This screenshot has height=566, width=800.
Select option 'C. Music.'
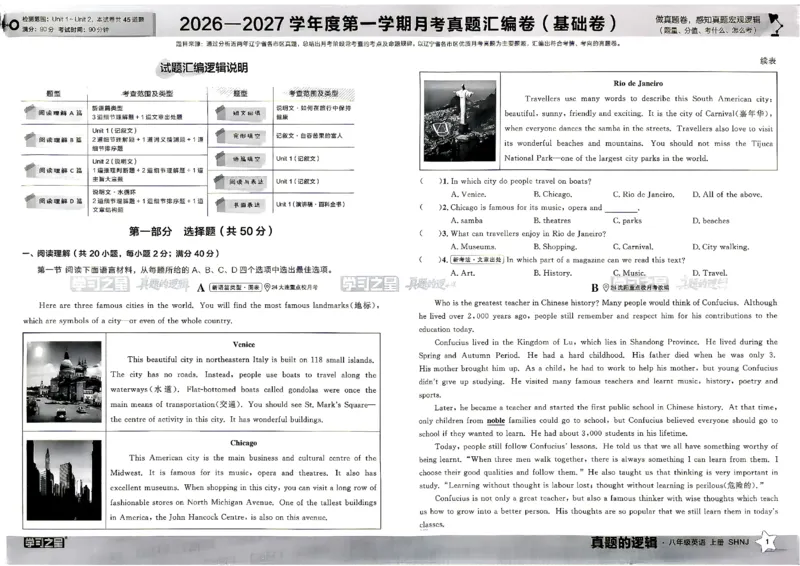point(629,273)
